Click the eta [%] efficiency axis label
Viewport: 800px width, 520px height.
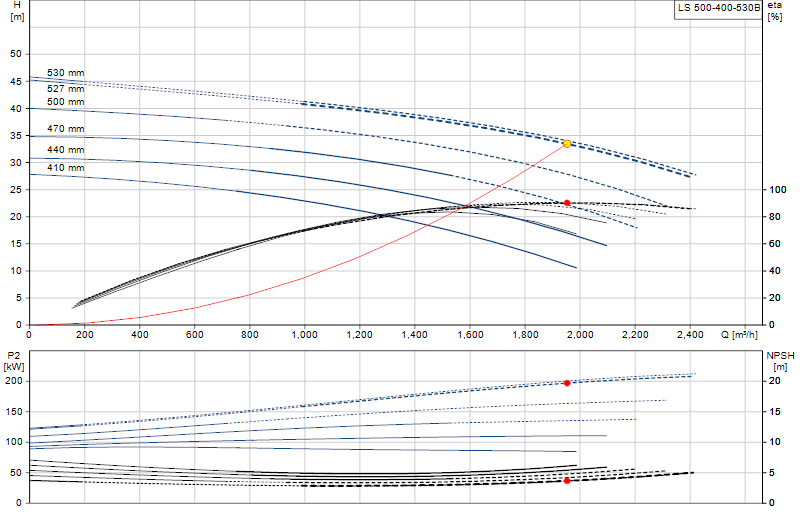[774, 11]
